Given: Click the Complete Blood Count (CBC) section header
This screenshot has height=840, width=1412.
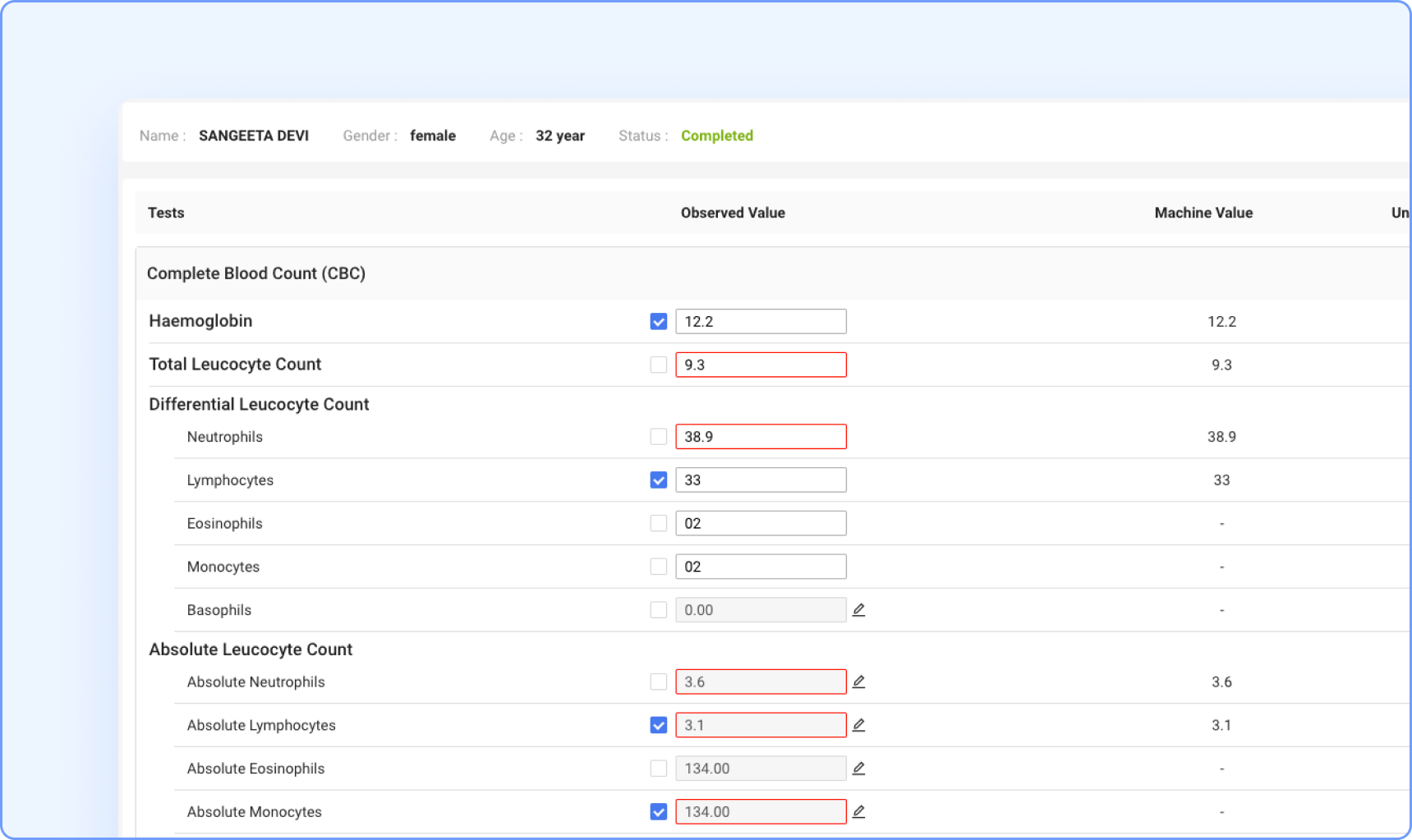Looking at the screenshot, I should (256, 273).
